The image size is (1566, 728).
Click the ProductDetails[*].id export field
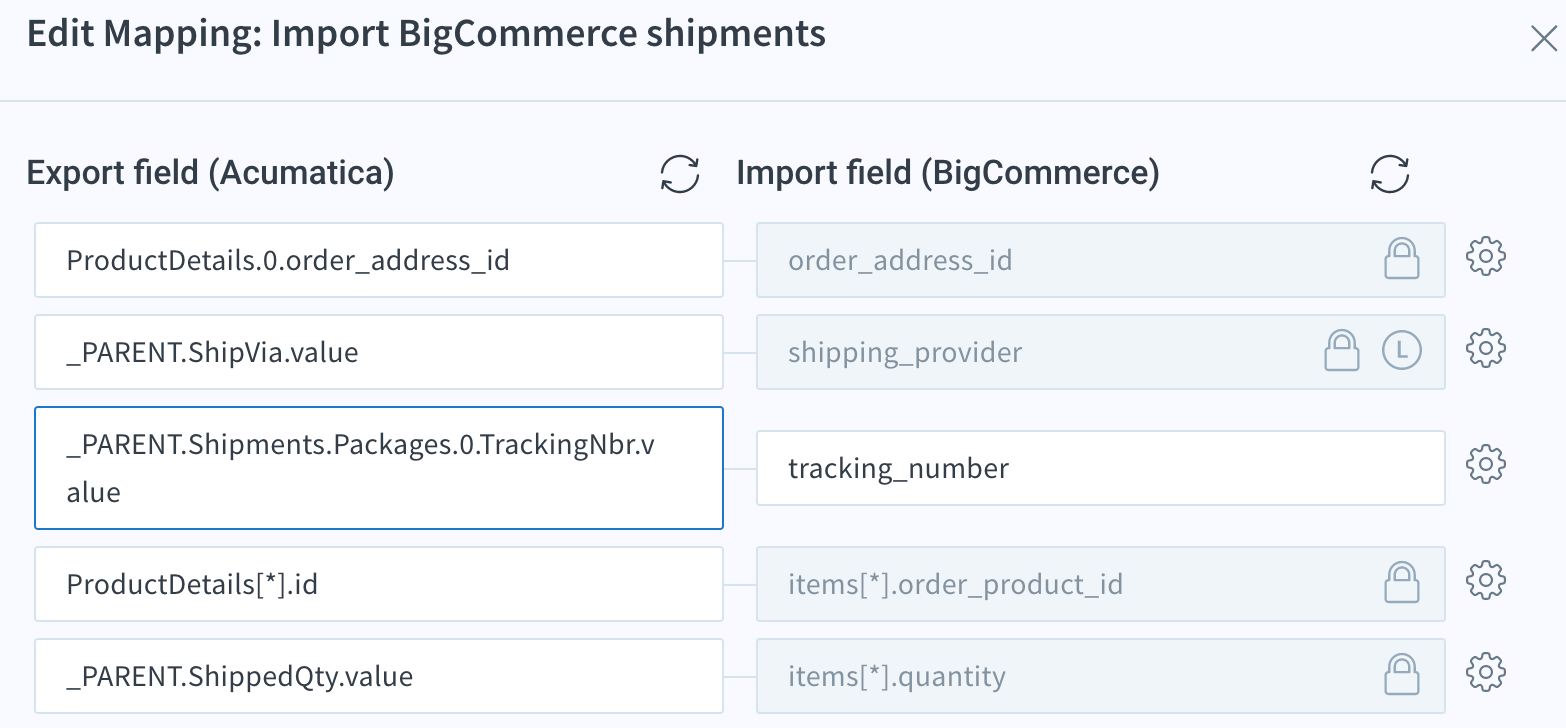pos(378,584)
